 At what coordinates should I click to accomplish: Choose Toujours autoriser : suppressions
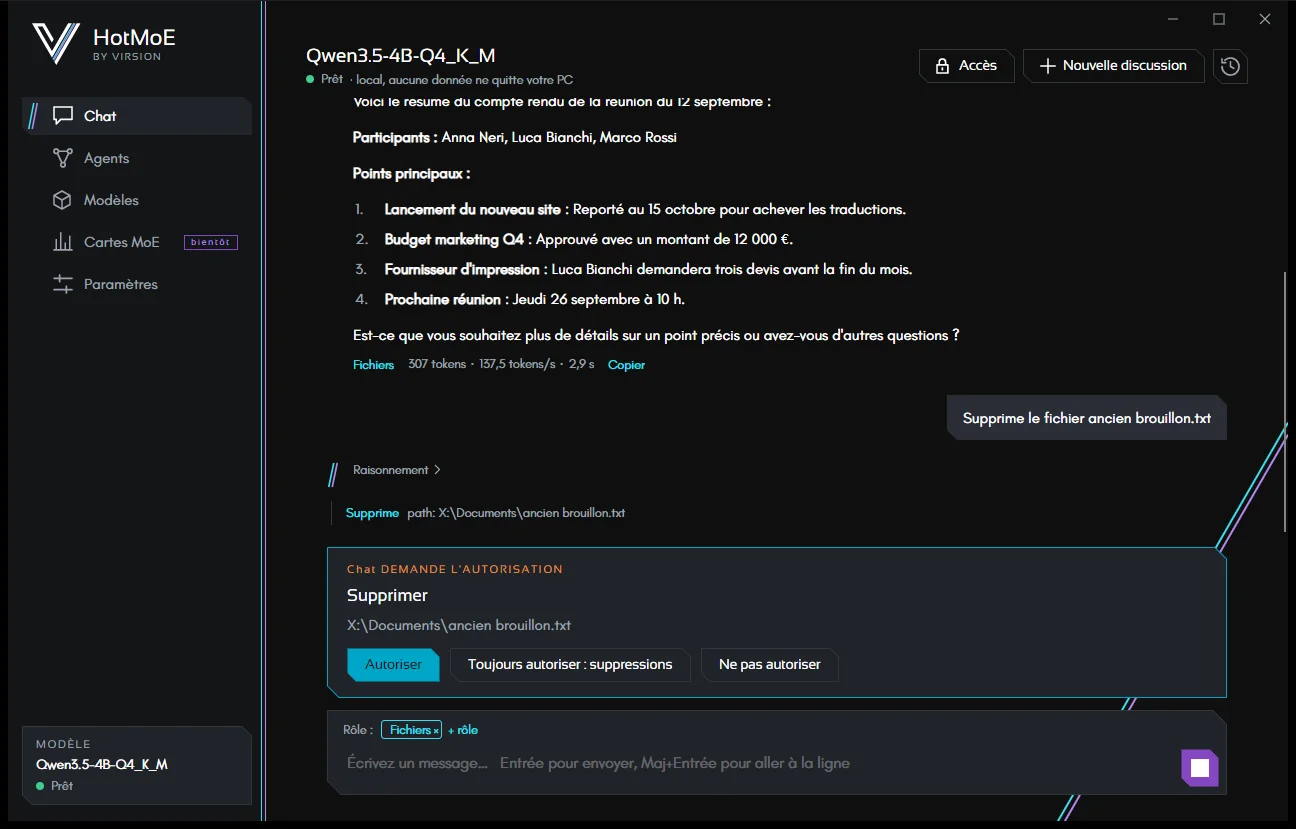570,665
